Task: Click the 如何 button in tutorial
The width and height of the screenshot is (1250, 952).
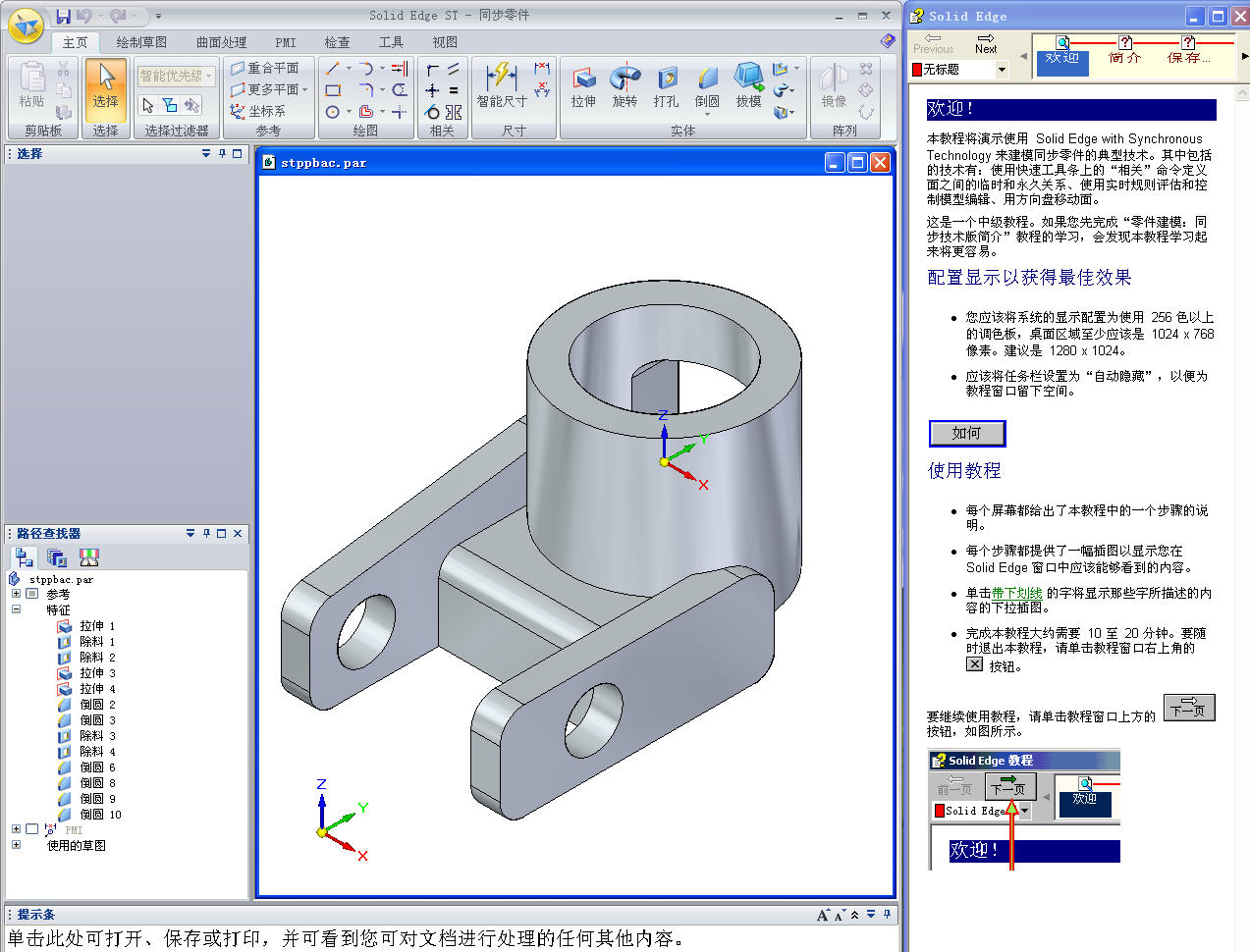Action: pyautogui.click(x=967, y=433)
